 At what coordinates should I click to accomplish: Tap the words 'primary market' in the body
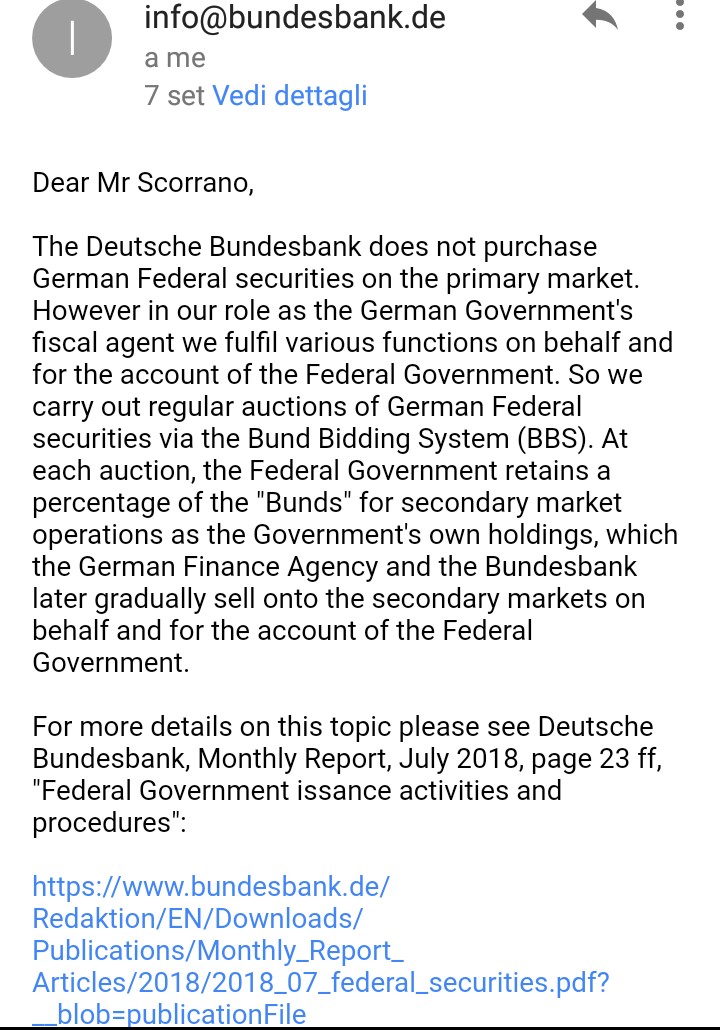click(x=543, y=279)
